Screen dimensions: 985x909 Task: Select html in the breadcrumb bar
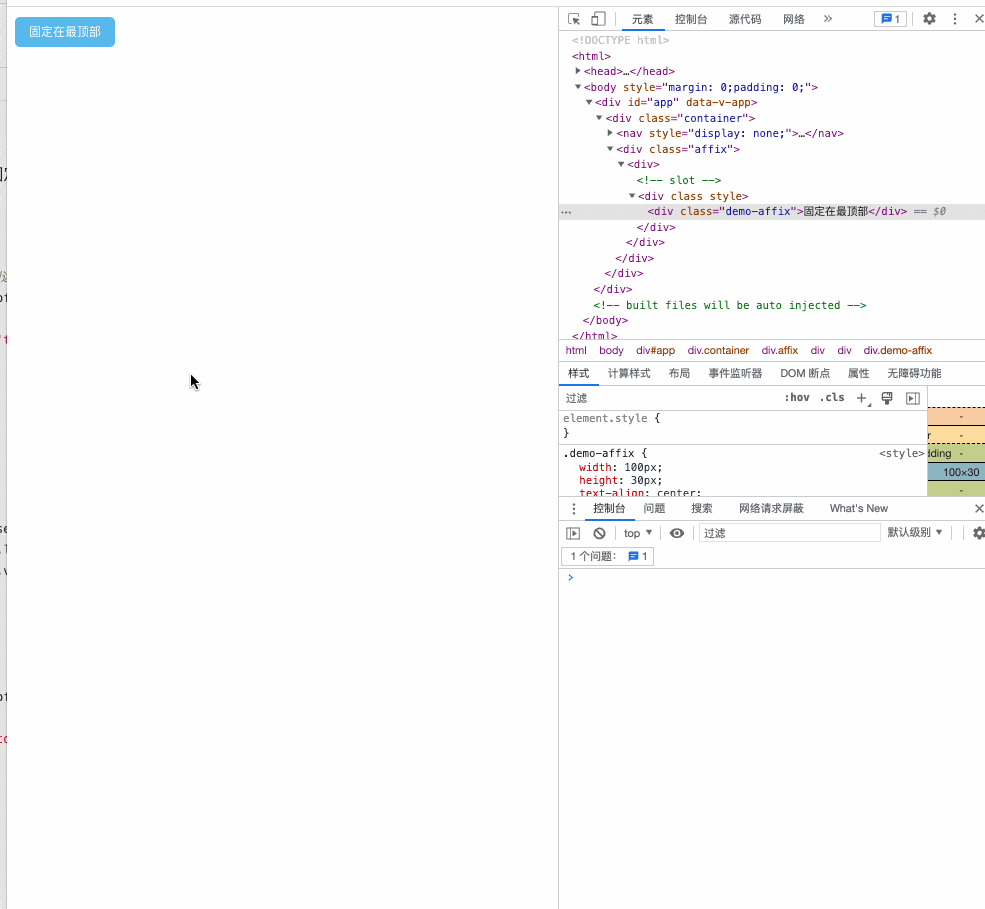[x=576, y=351]
